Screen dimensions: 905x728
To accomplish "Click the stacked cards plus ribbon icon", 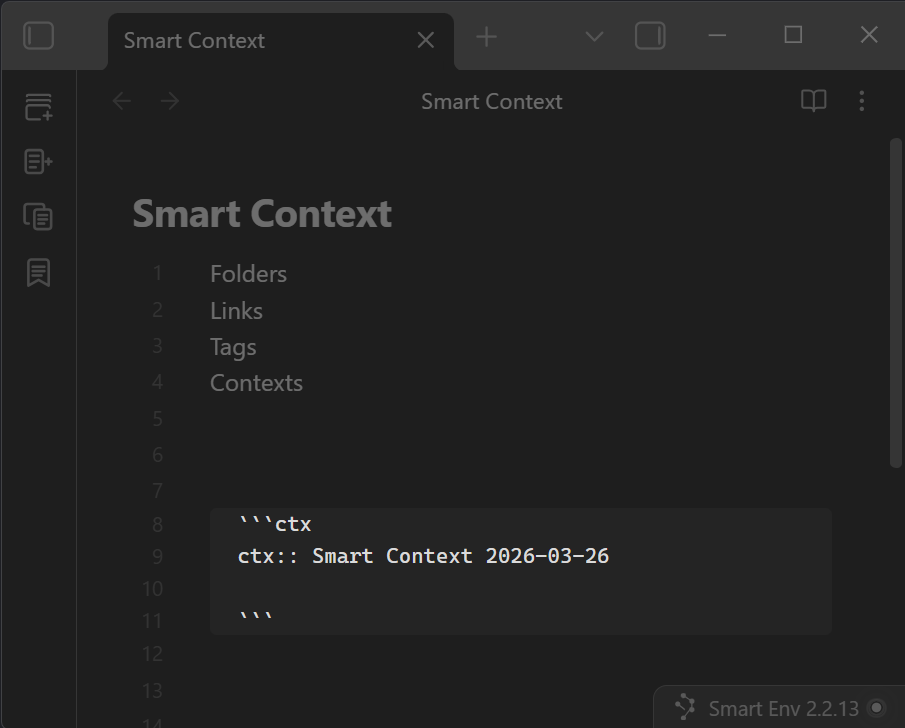I will click(38, 108).
